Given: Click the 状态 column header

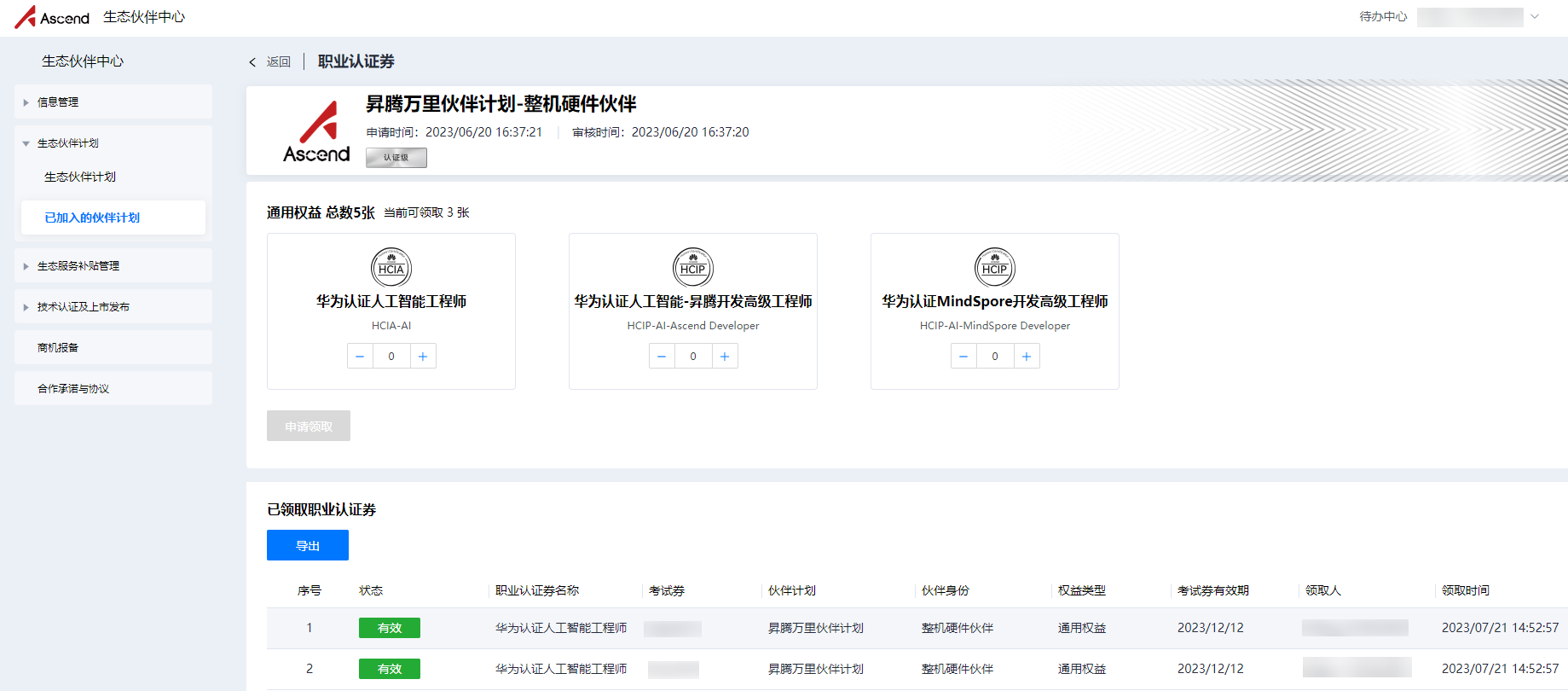Looking at the screenshot, I should coord(371,590).
